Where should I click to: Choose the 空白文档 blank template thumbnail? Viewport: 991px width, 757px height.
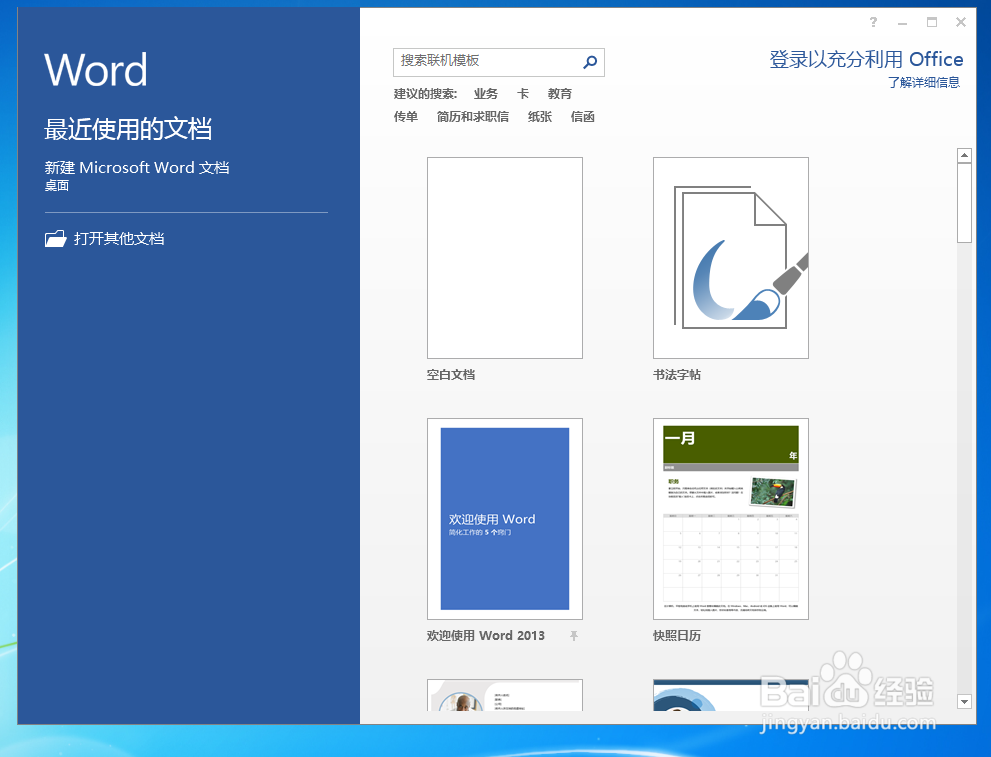[505, 258]
